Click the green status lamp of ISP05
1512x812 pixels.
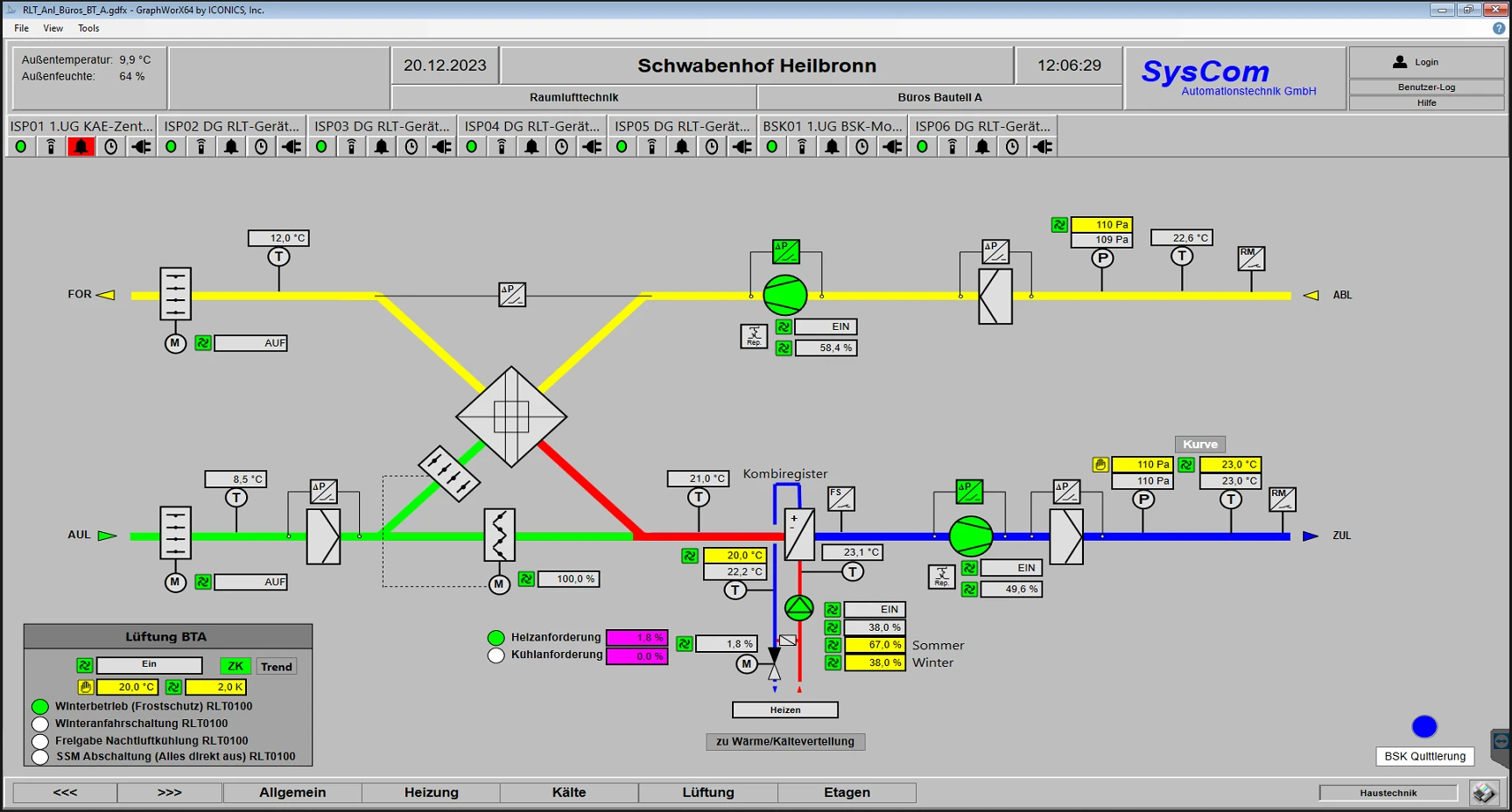click(622, 146)
